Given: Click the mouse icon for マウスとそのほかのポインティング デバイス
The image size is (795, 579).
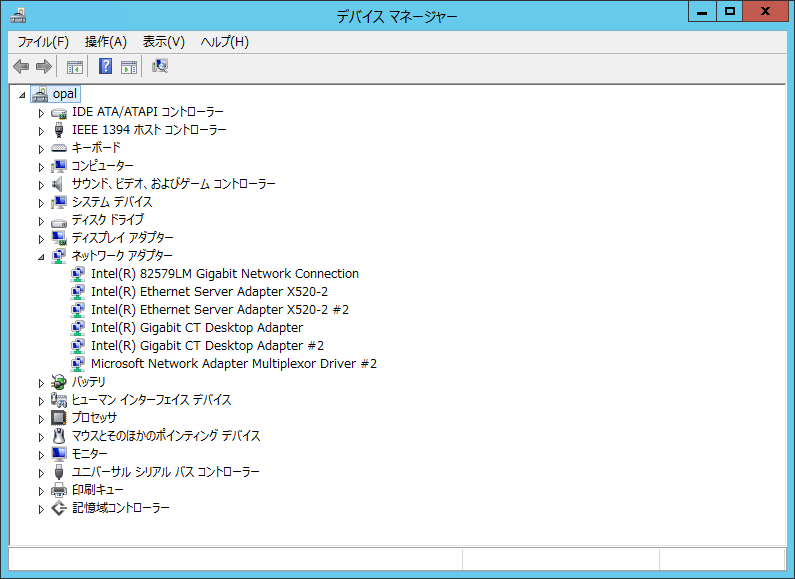Looking at the screenshot, I should coord(59,436).
